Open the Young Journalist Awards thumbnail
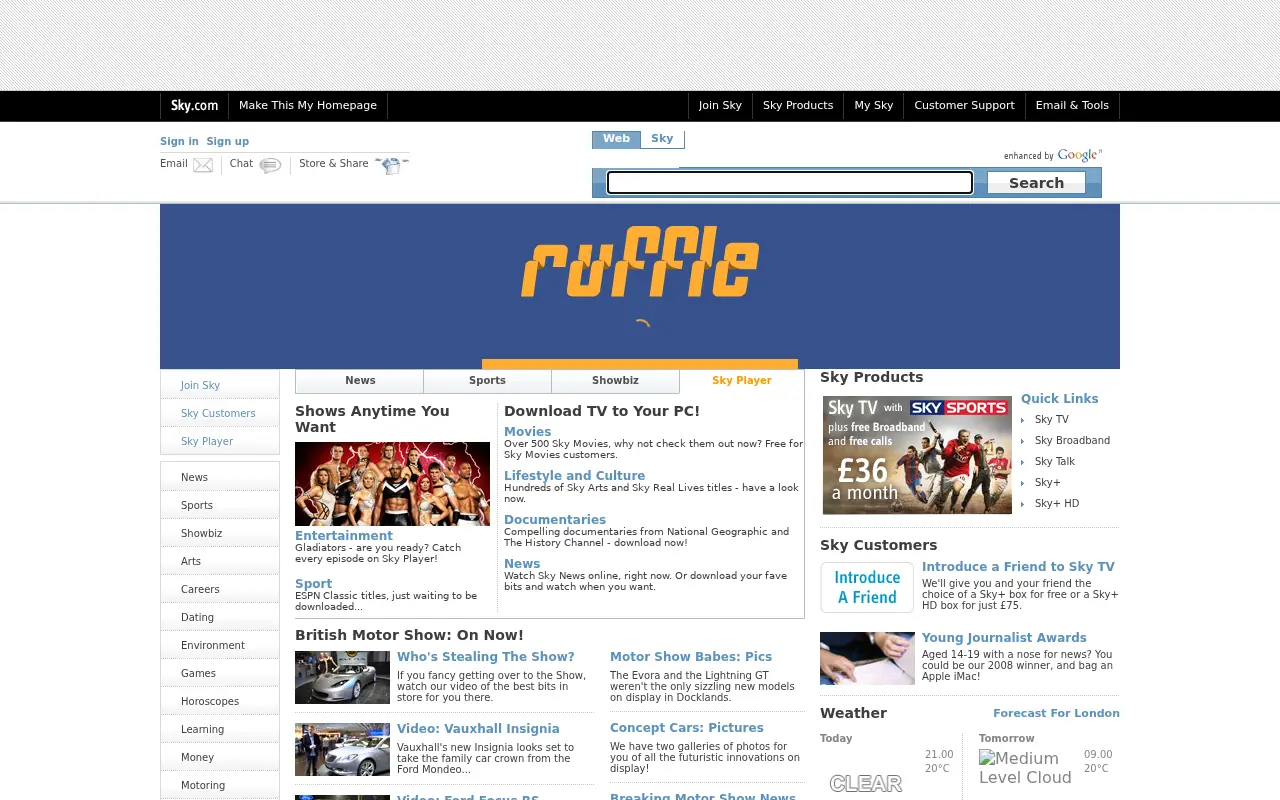 (x=867, y=658)
